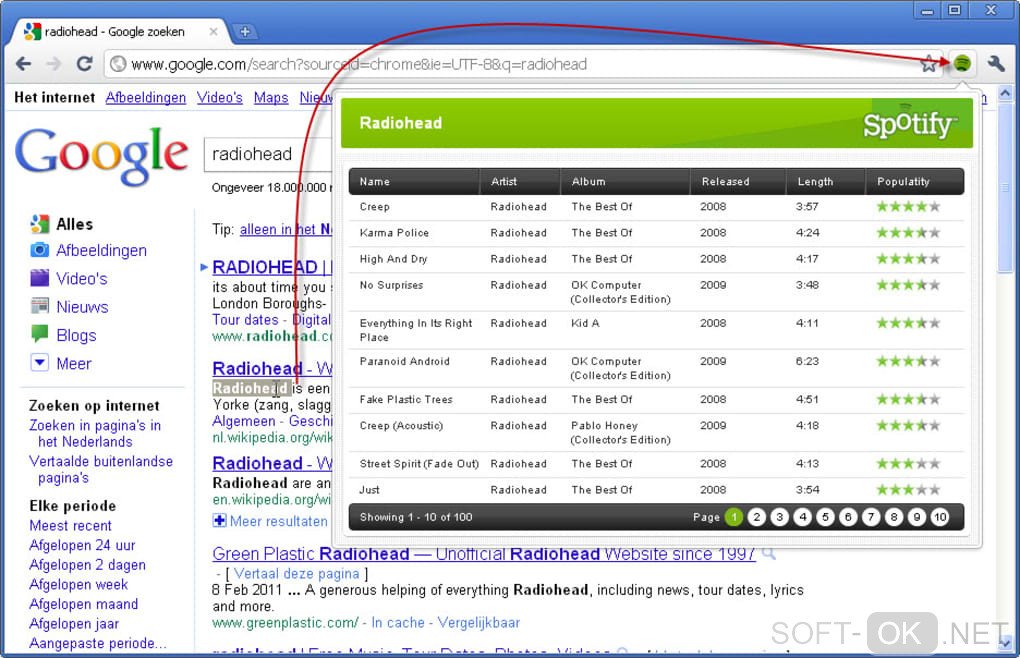This screenshot has width=1020, height=658.
Task: Click the Afbeeldingen camera icon in sidebar
Action: click(x=40, y=250)
